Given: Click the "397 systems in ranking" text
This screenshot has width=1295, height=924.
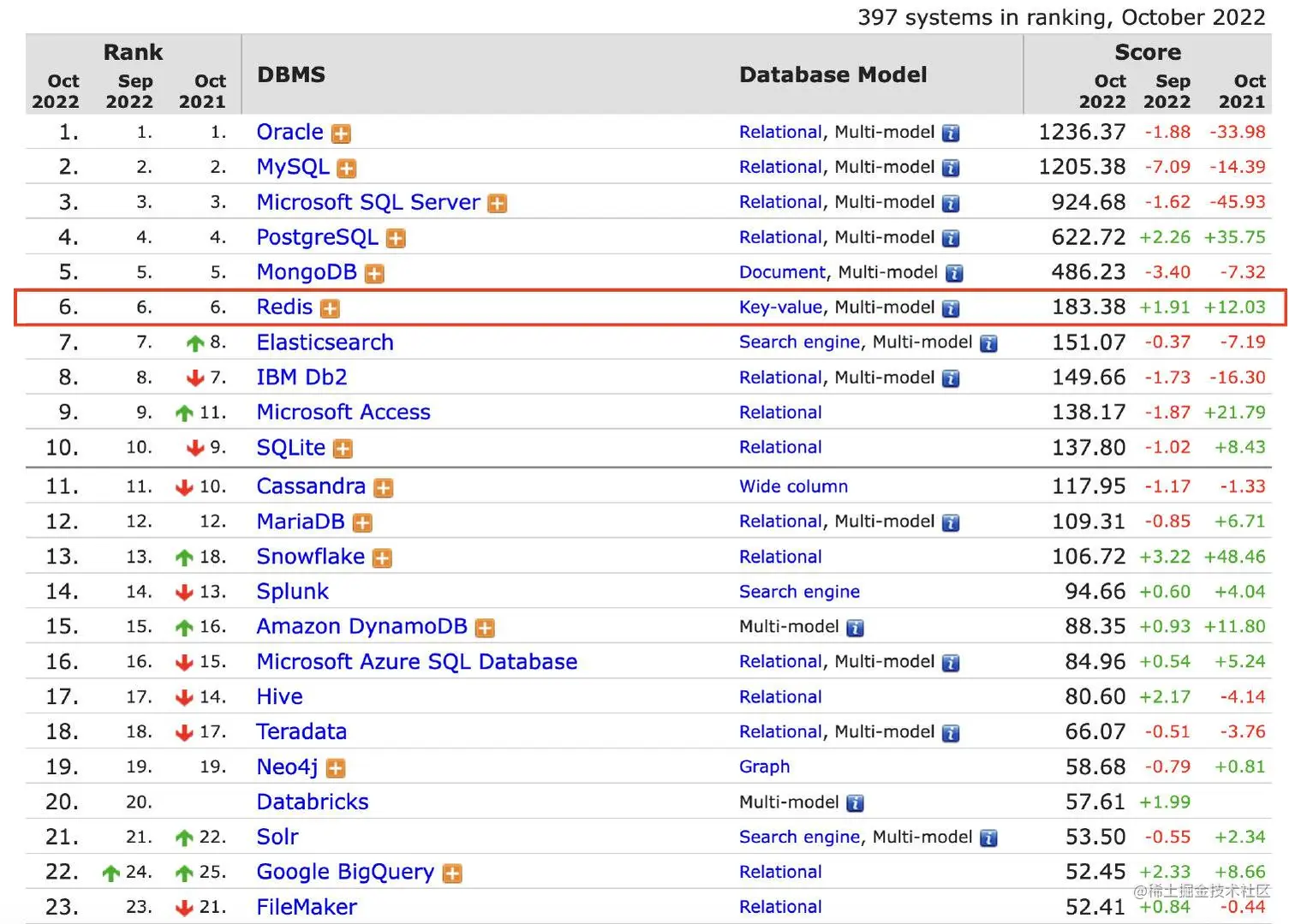Looking at the screenshot, I should [982, 17].
